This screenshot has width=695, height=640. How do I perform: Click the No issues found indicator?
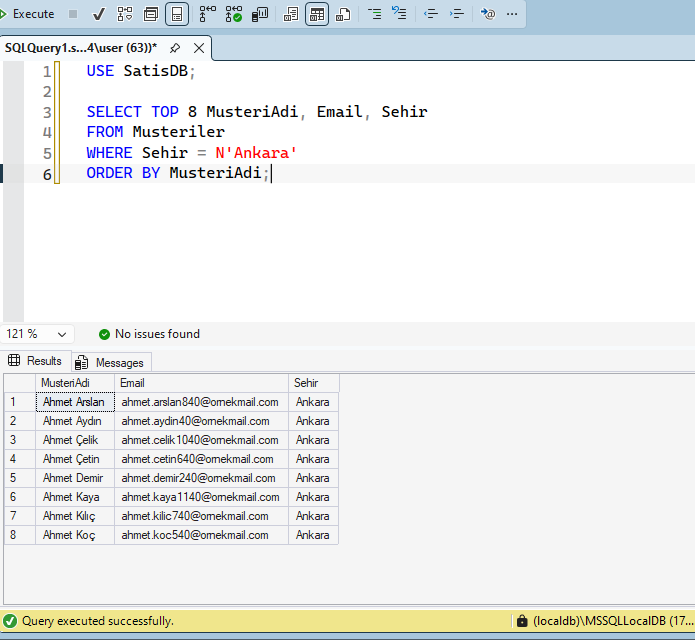(x=149, y=334)
